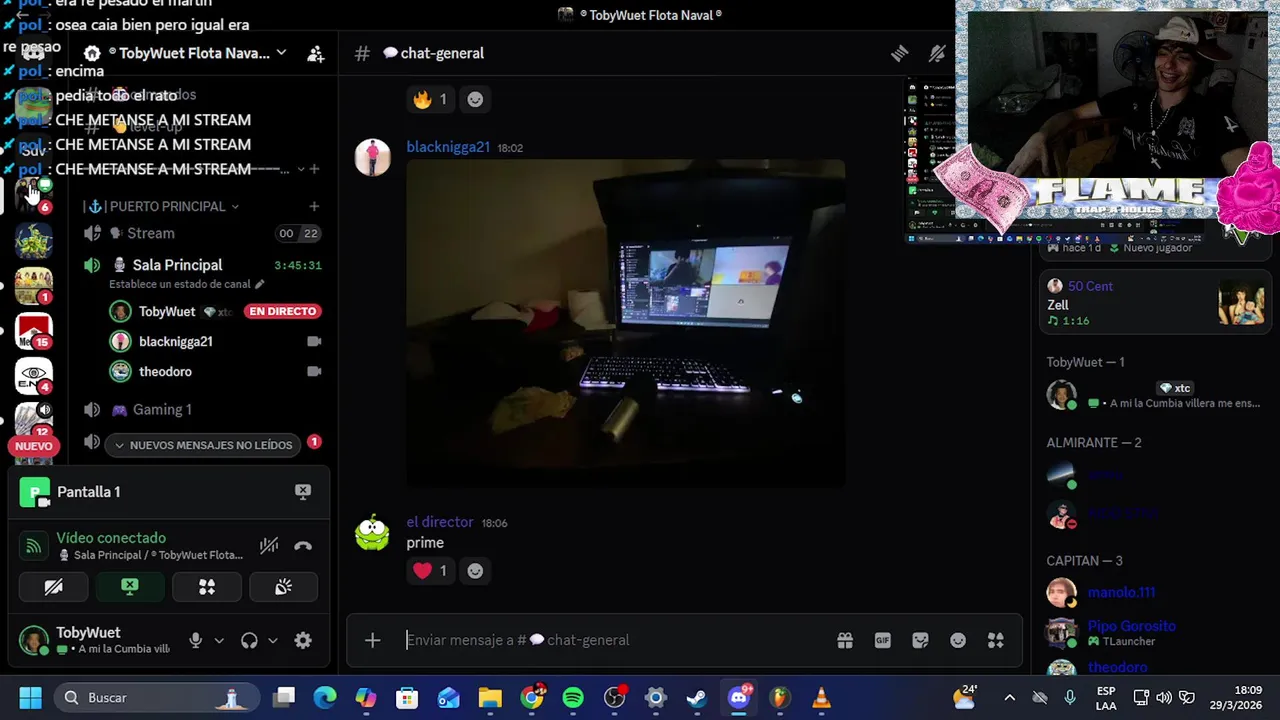Toggle screen share button in voice panel
This screenshot has width=1280, height=720.
130,587
